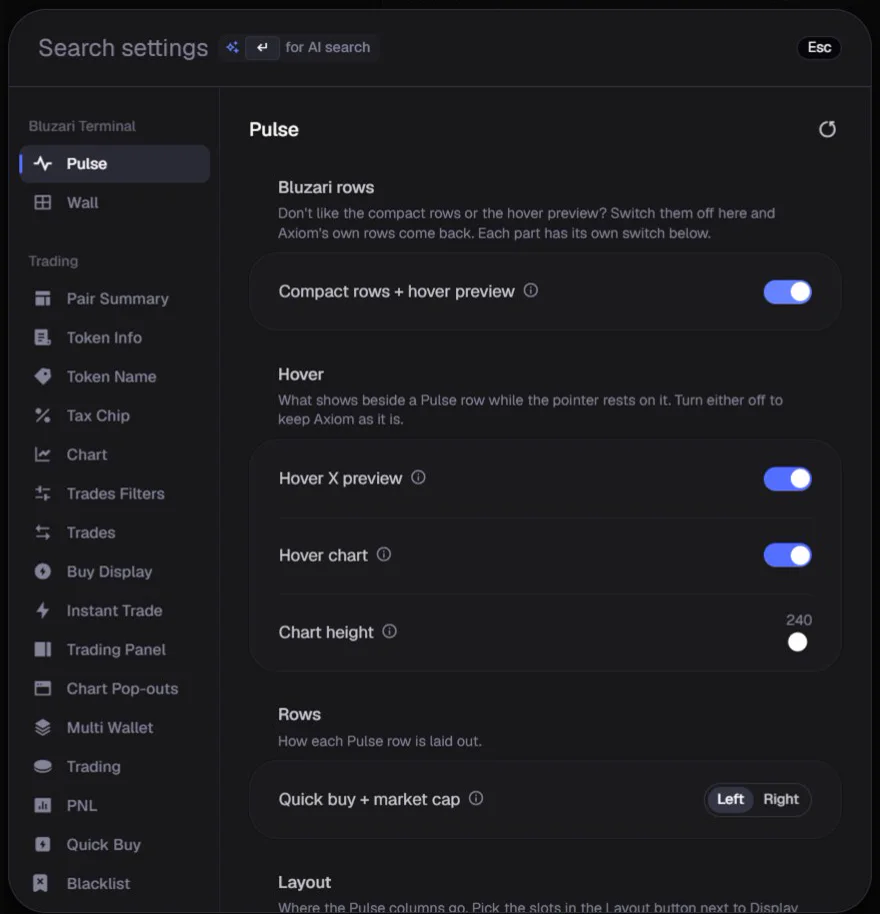Click the Chart height slider handle

(x=797, y=642)
